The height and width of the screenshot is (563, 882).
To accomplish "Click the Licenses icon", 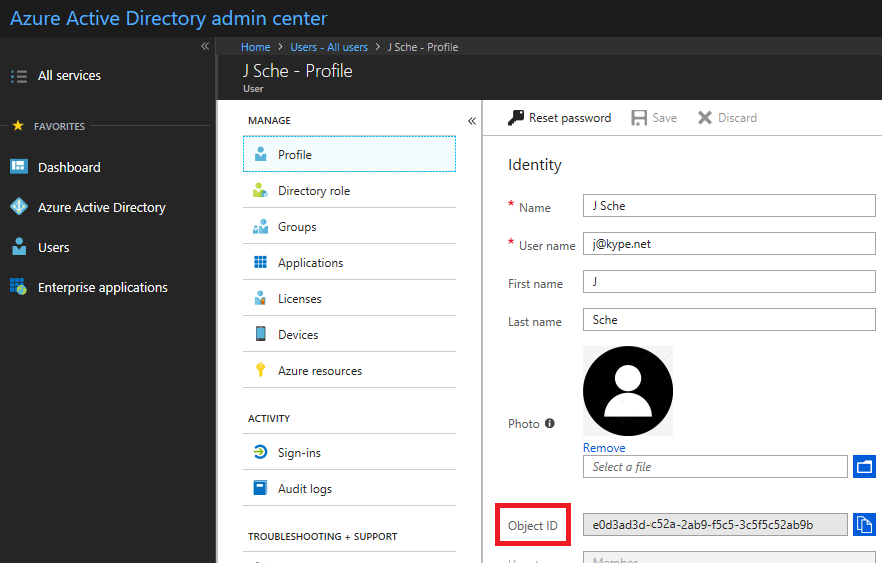I will click(260, 298).
